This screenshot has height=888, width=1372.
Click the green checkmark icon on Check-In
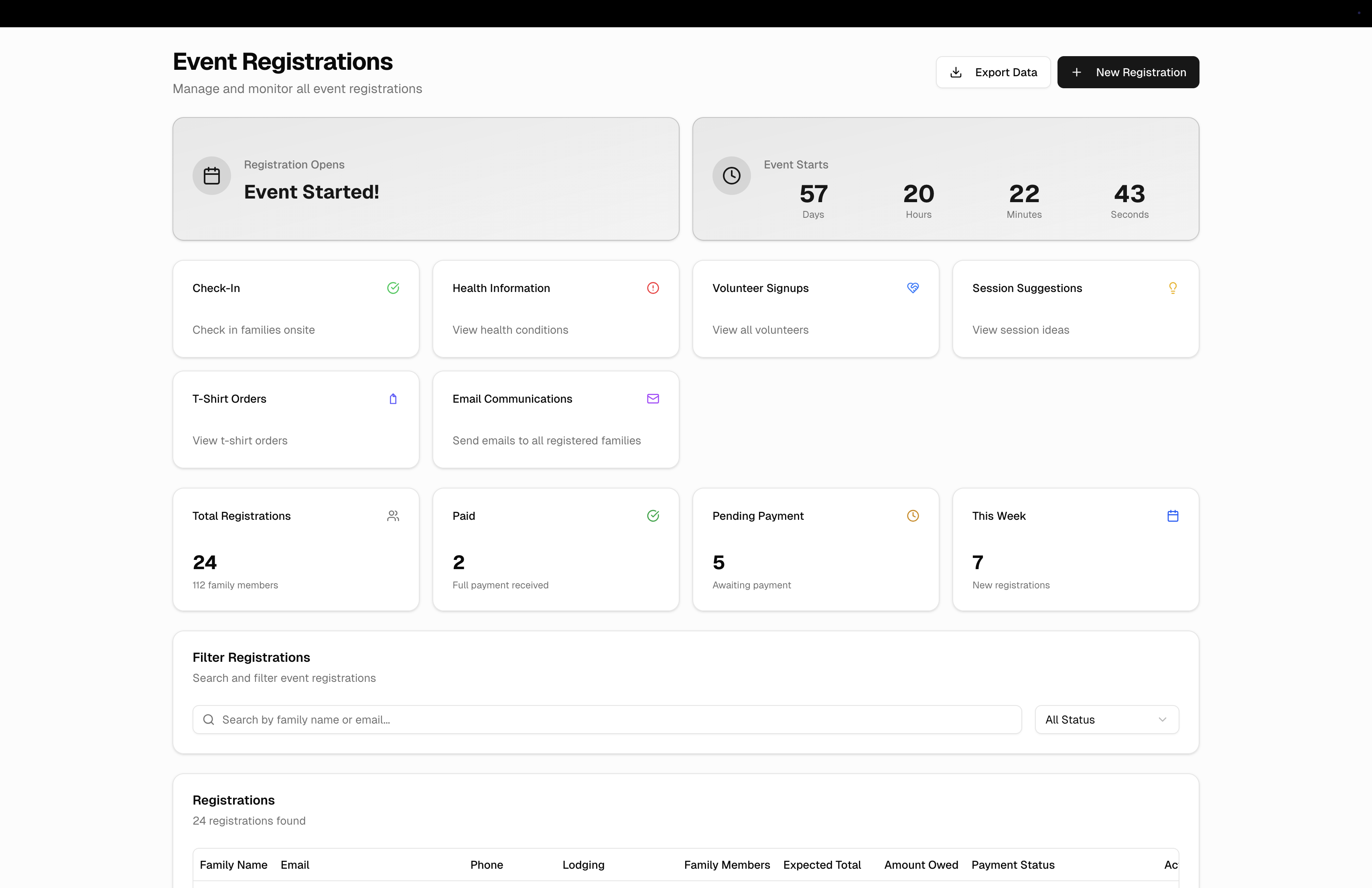pos(393,288)
